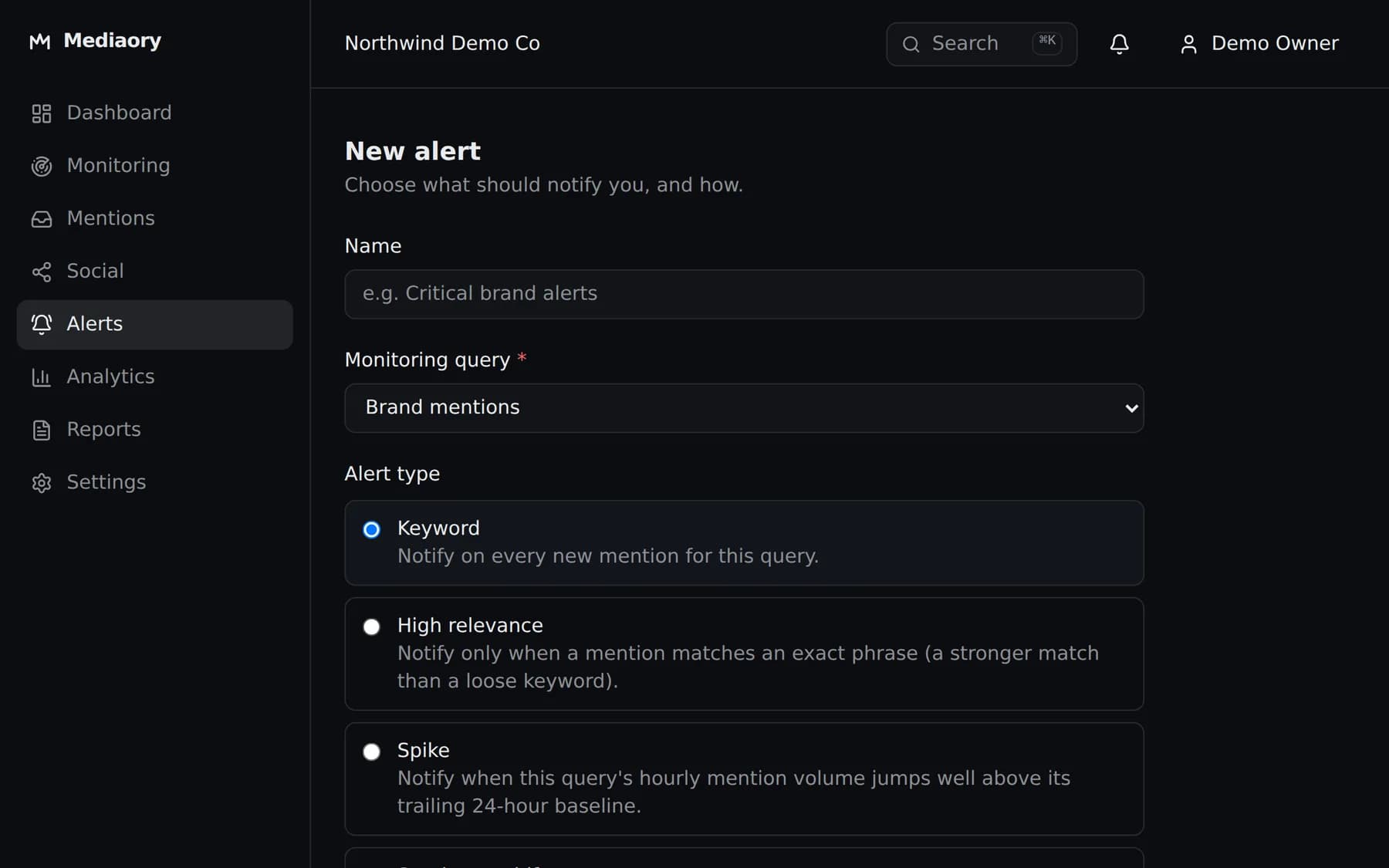The height and width of the screenshot is (868, 1389).
Task: Click the Keyword description text
Action: (608, 556)
